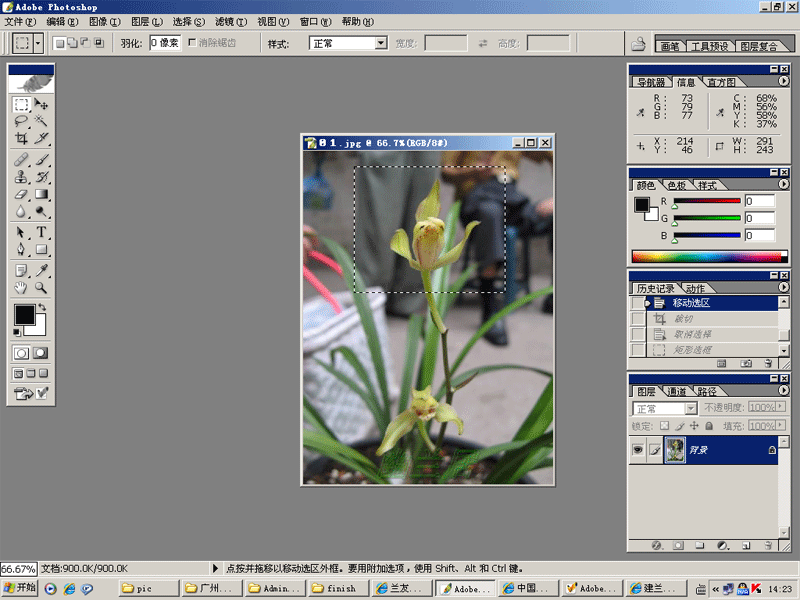Select the 裁切 history state
Screen dimensions: 800x600
[x=712, y=319]
